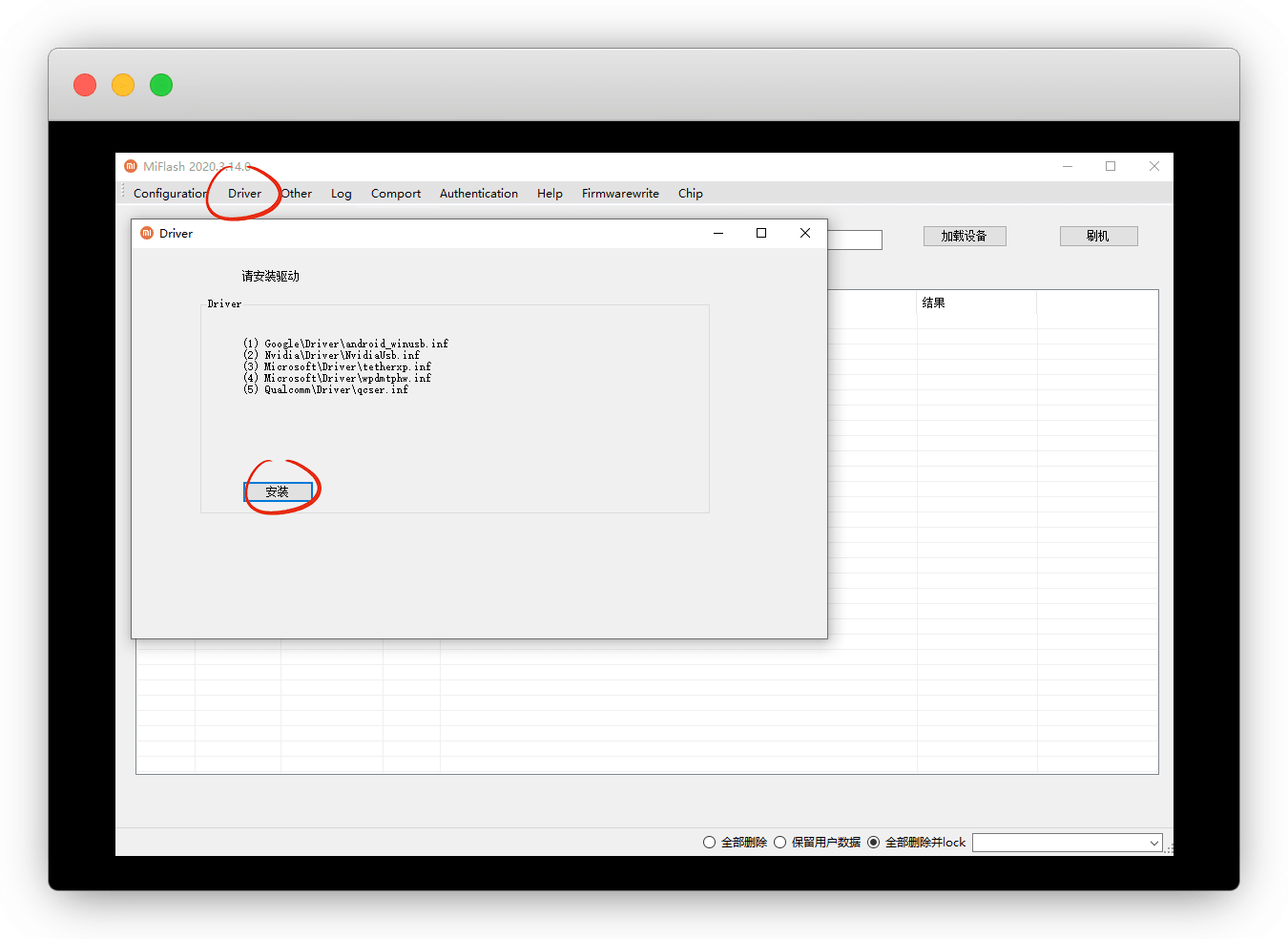1288x939 pixels.
Task: Click the red macOS close button
Action: (85, 85)
